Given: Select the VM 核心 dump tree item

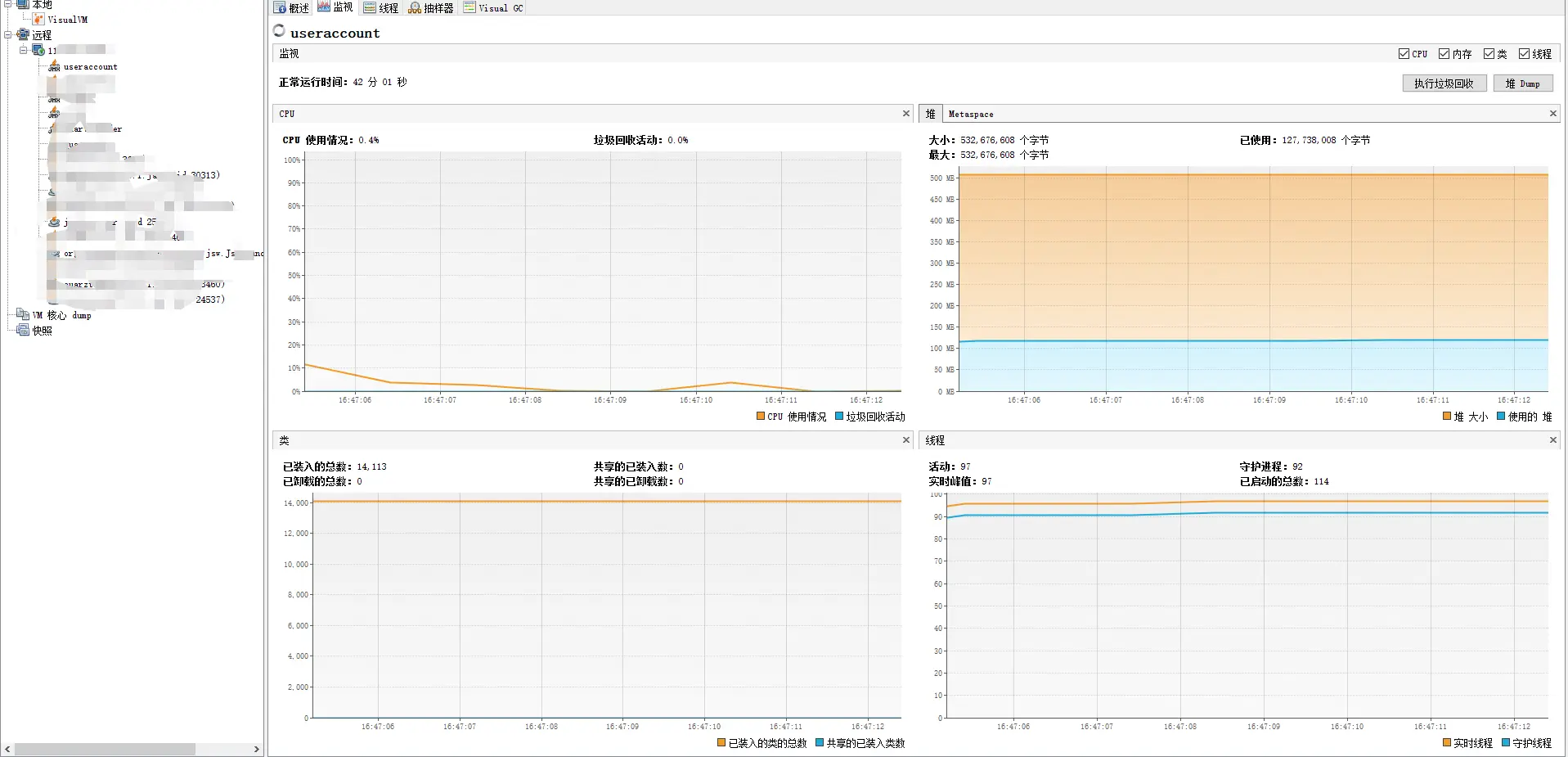Looking at the screenshot, I should click(x=62, y=315).
